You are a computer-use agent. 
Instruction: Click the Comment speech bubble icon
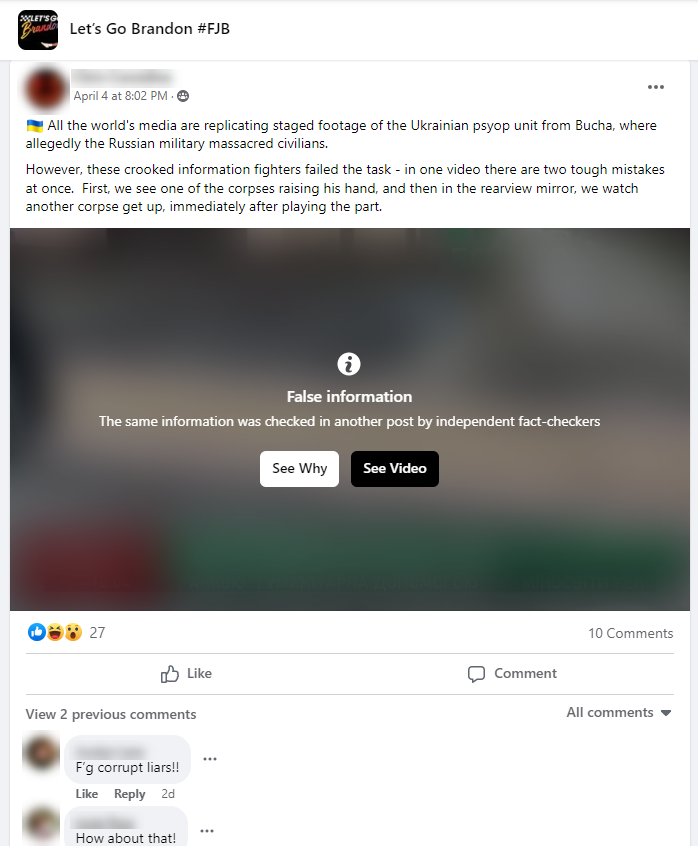(x=476, y=674)
